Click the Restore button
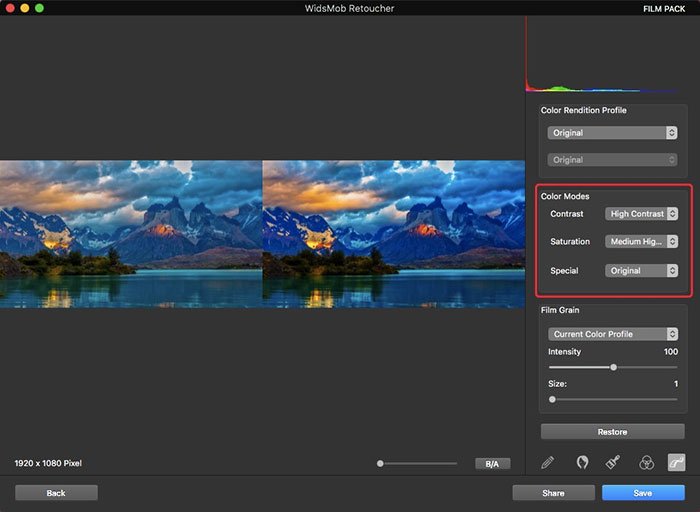The height and width of the screenshot is (512, 700). (612, 432)
